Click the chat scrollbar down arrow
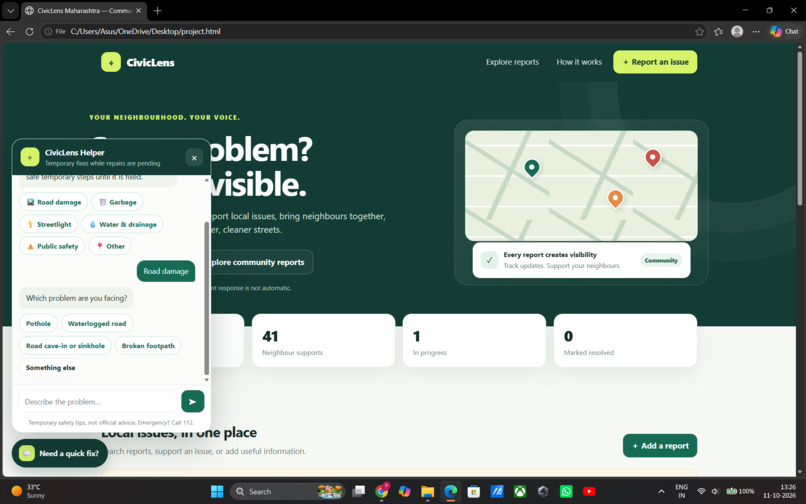This screenshot has height=504, width=806. click(207, 380)
